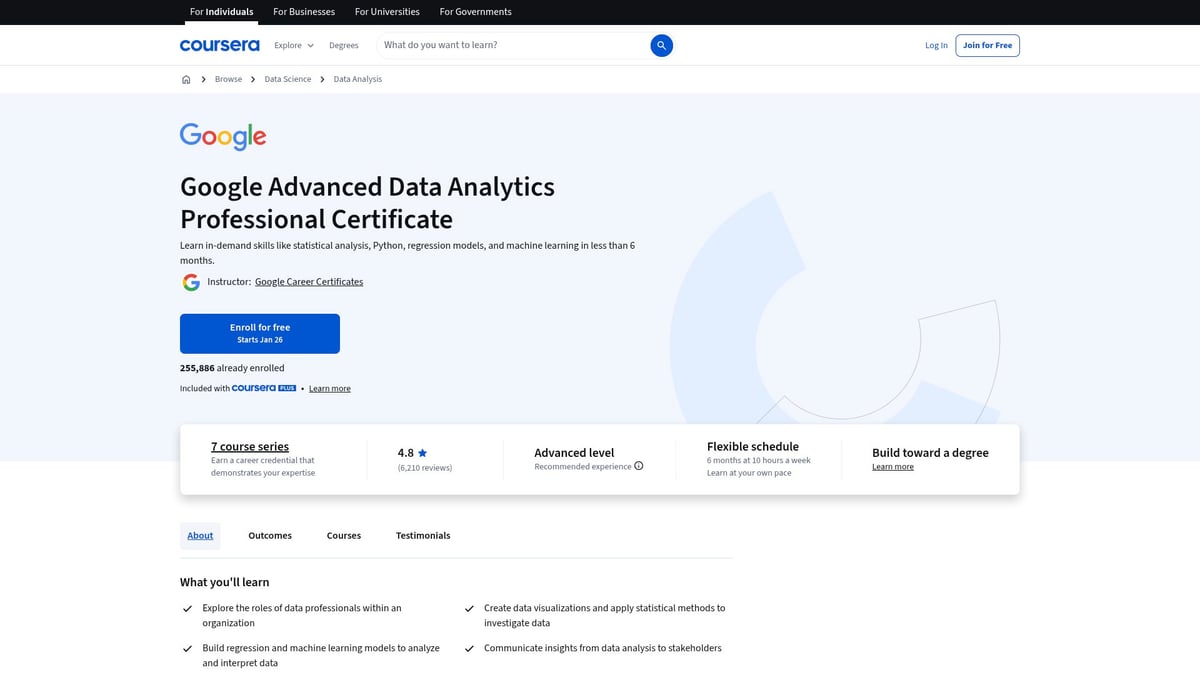Select the About tab
The width and height of the screenshot is (1200, 675).
click(x=200, y=536)
